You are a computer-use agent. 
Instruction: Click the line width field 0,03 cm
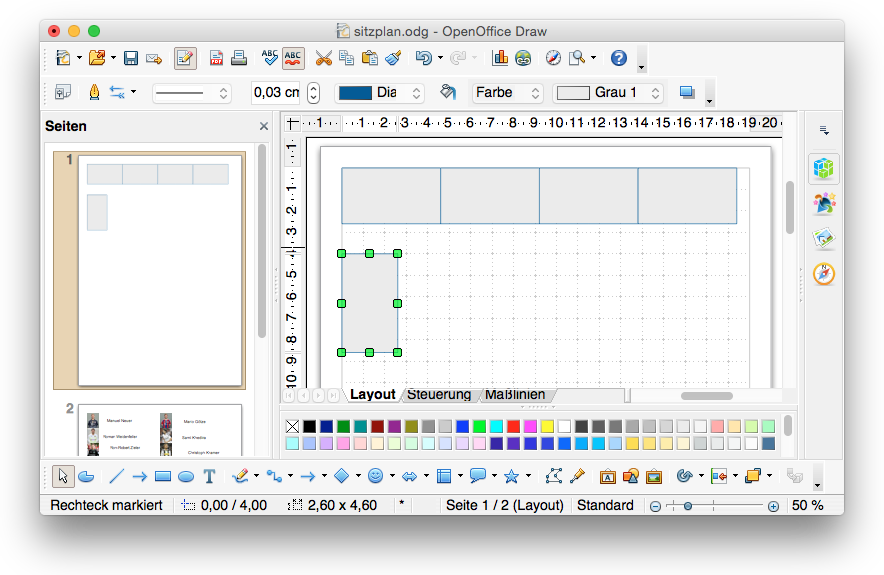point(276,92)
